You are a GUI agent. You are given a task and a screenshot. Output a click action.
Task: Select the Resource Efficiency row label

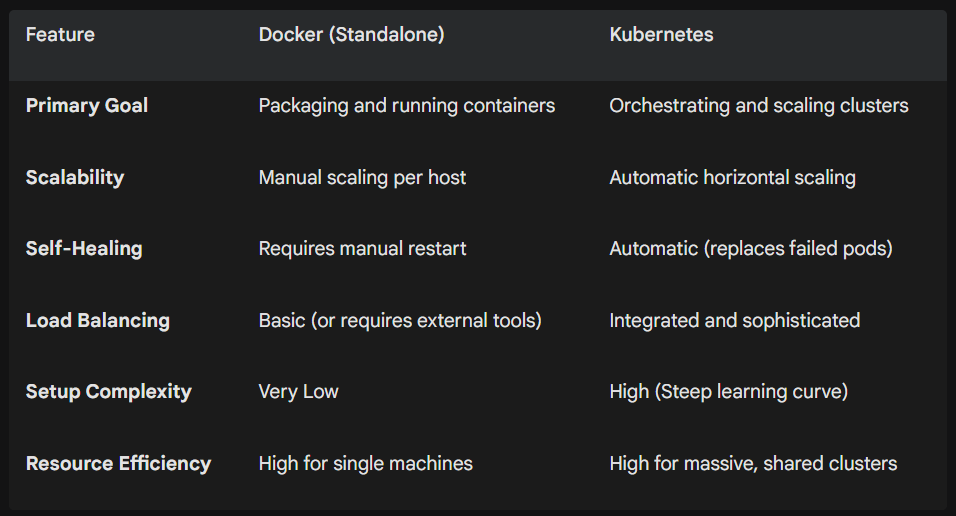point(118,464)
